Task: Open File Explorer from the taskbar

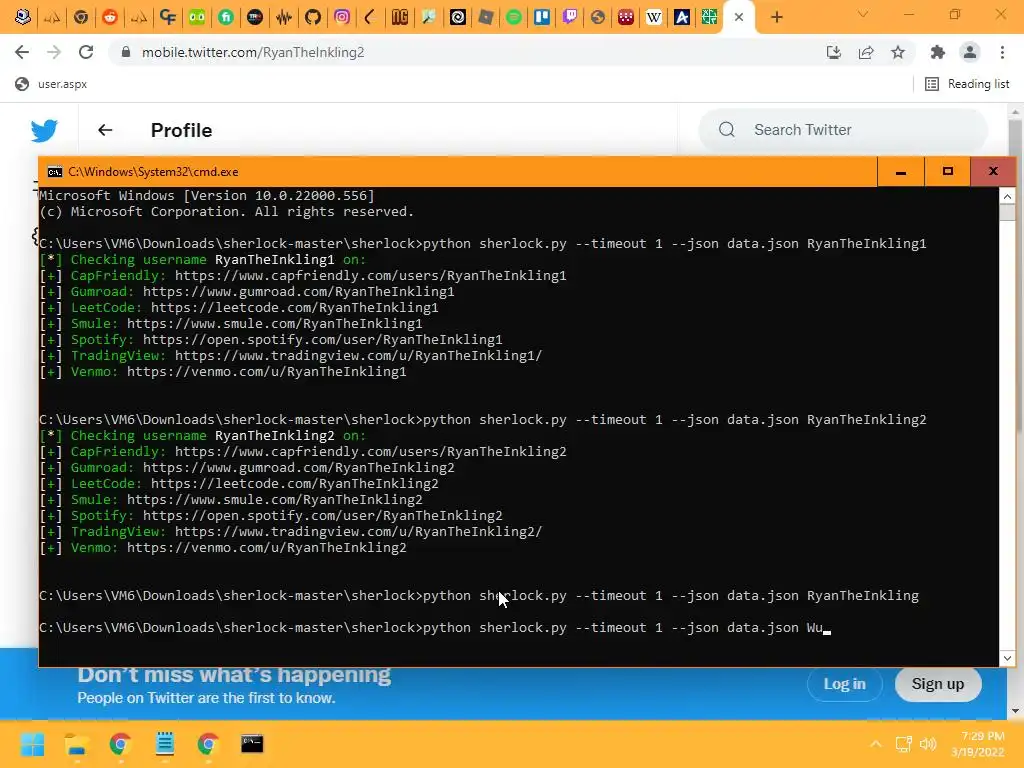Action: coord(76,744)
